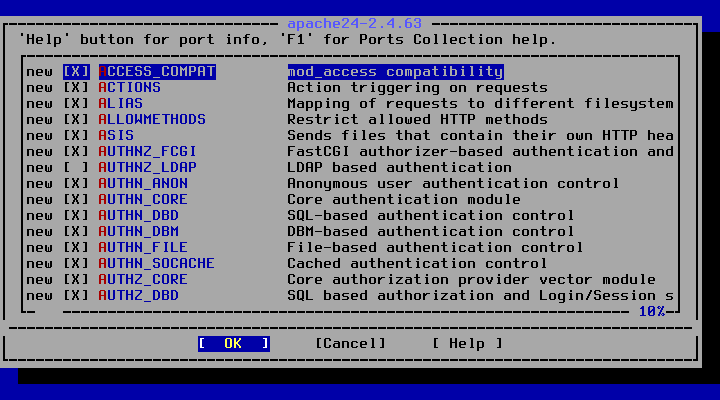Click description 'mod_access compatibility'
This screenshot has height=400, width=720.
(395, 72)
